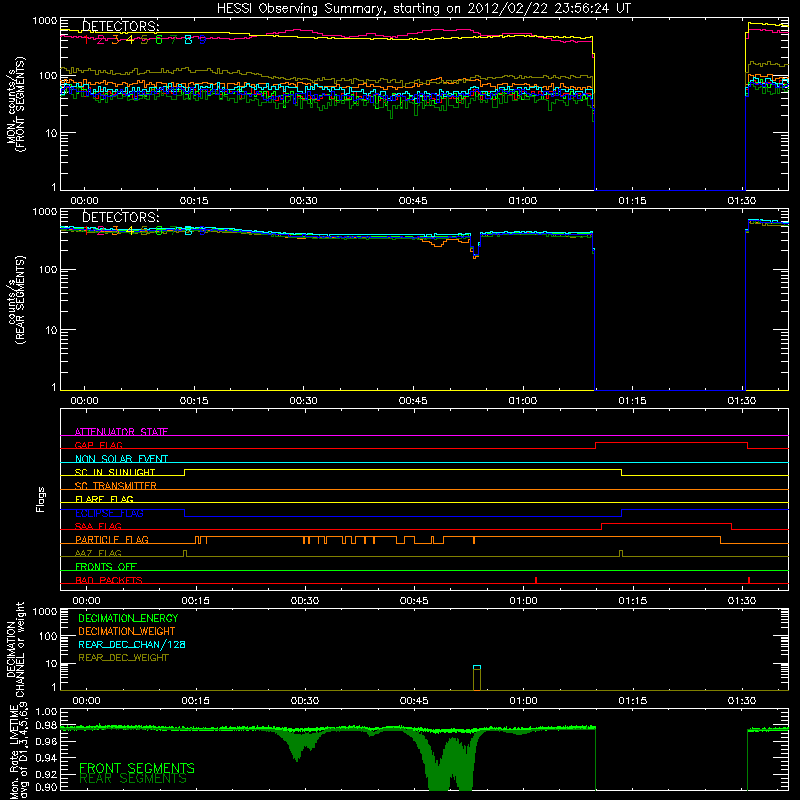Viewport: 800px width, 800px height.
Task: Click the BAD_PACKETS flag label
Action: [108, 580]
